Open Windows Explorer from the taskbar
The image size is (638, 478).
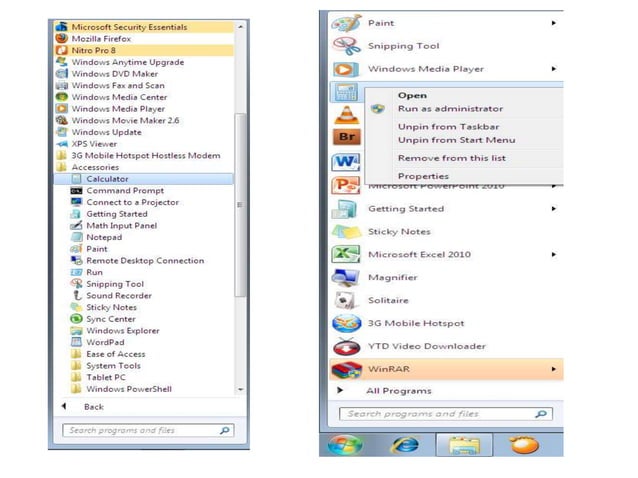coord(464,445)
